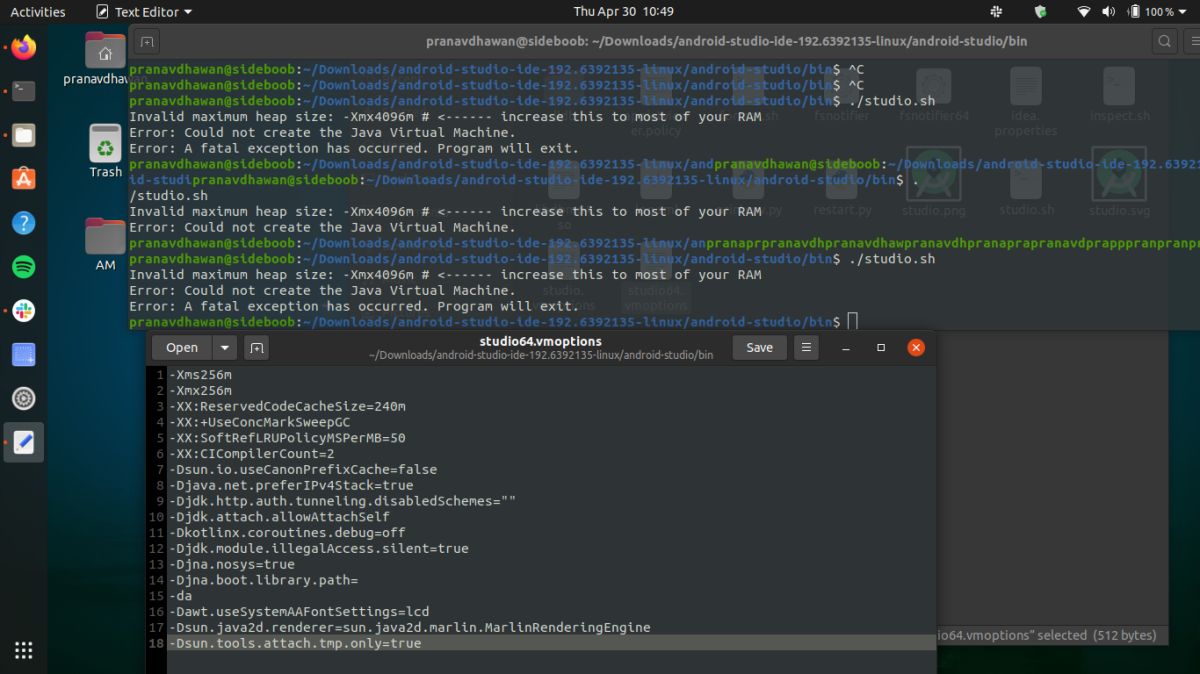Viewport: 1200px width, 674px height.
Task: Click the Slack tray icon in the top bar
Action: pyautogui.click(x=996, y=12)
